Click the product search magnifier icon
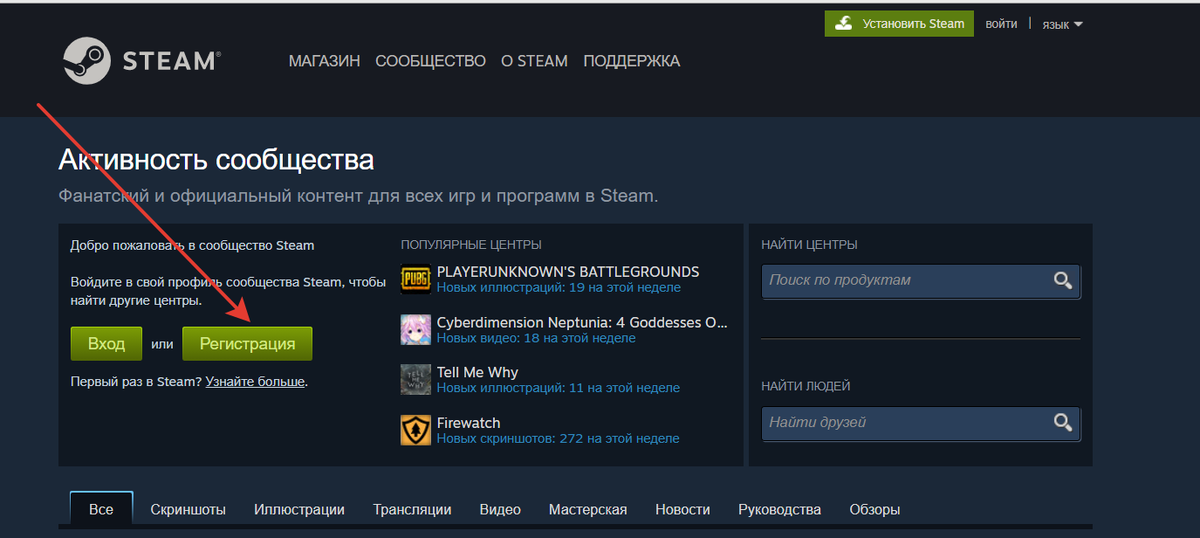 [1063, 281]
